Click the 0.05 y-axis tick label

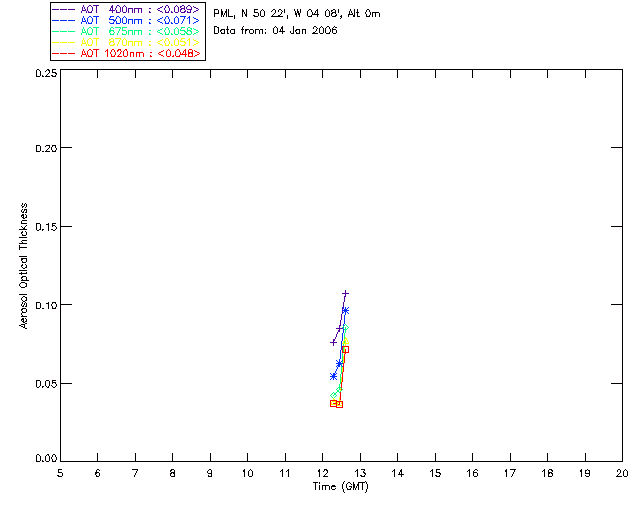46,384
